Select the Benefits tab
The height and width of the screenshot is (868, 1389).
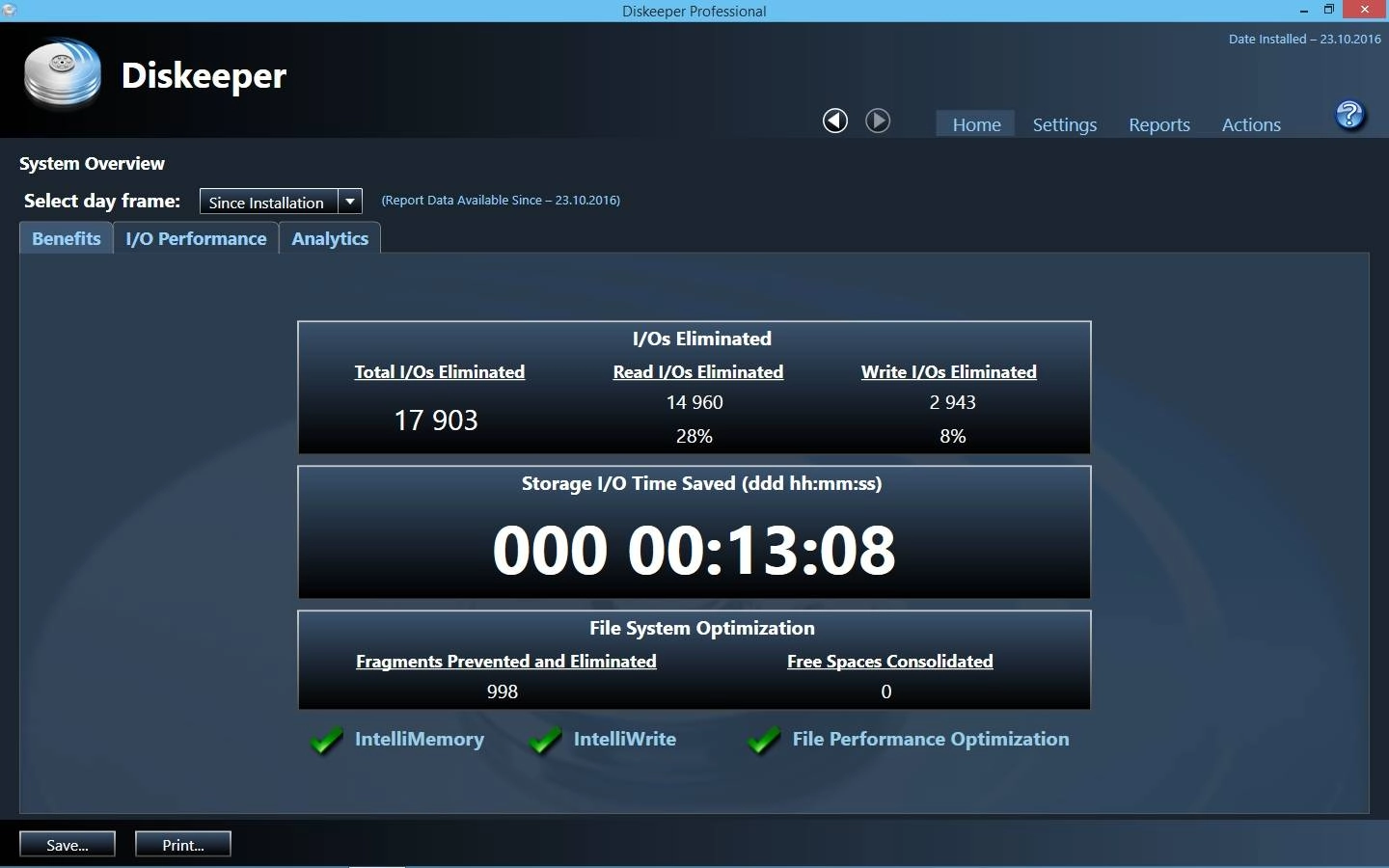(x=67, y=238)
